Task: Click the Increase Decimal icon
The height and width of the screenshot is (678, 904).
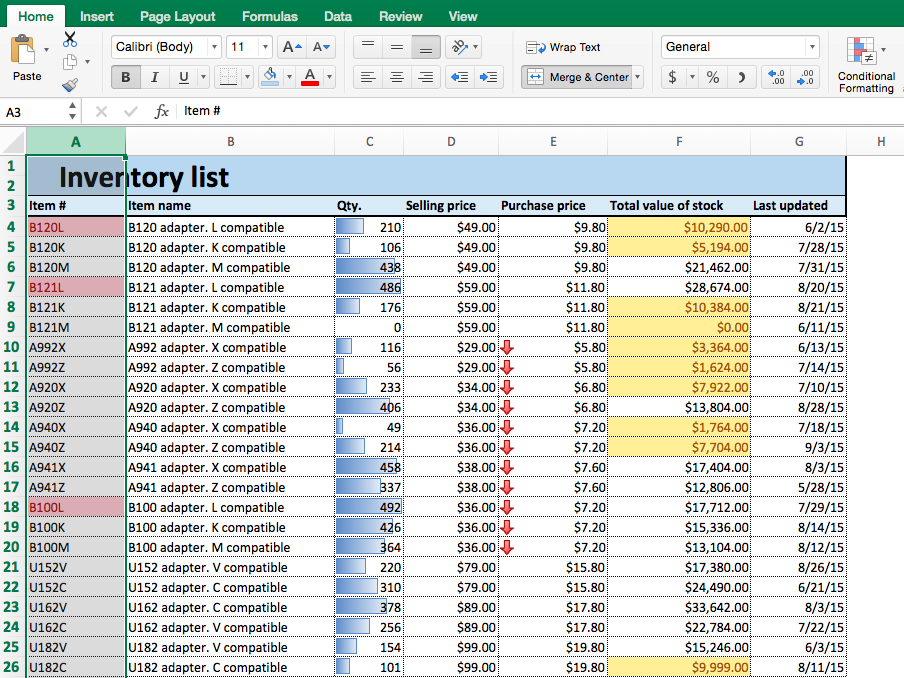Action: point(774,77)
